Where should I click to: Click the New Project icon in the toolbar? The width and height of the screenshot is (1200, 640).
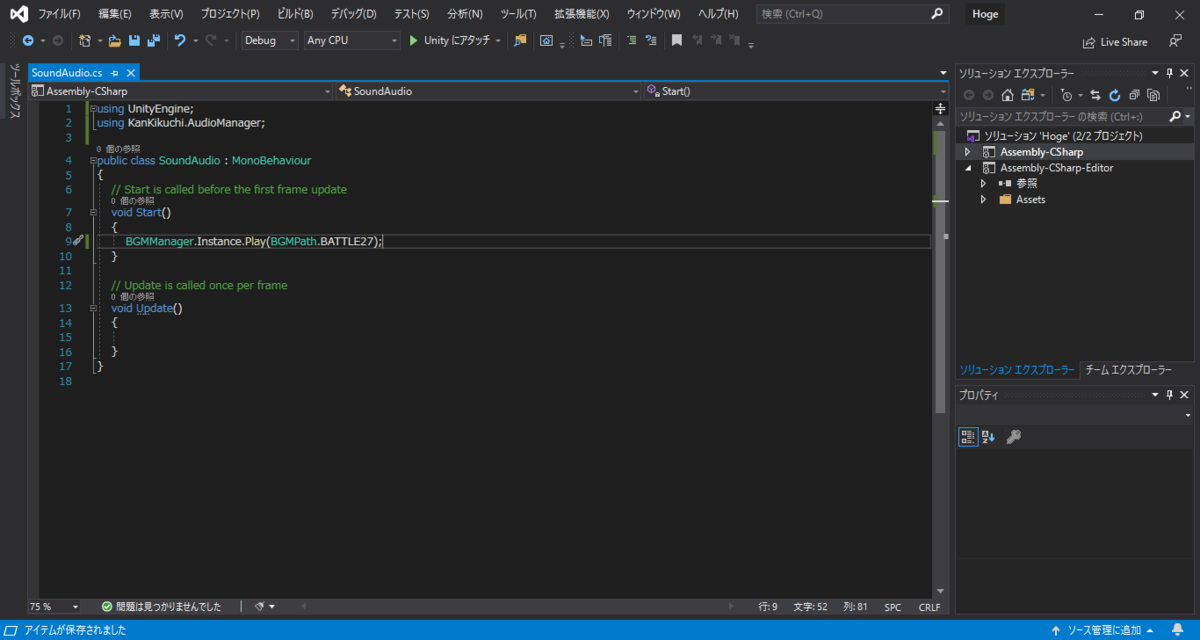[85, 41]
